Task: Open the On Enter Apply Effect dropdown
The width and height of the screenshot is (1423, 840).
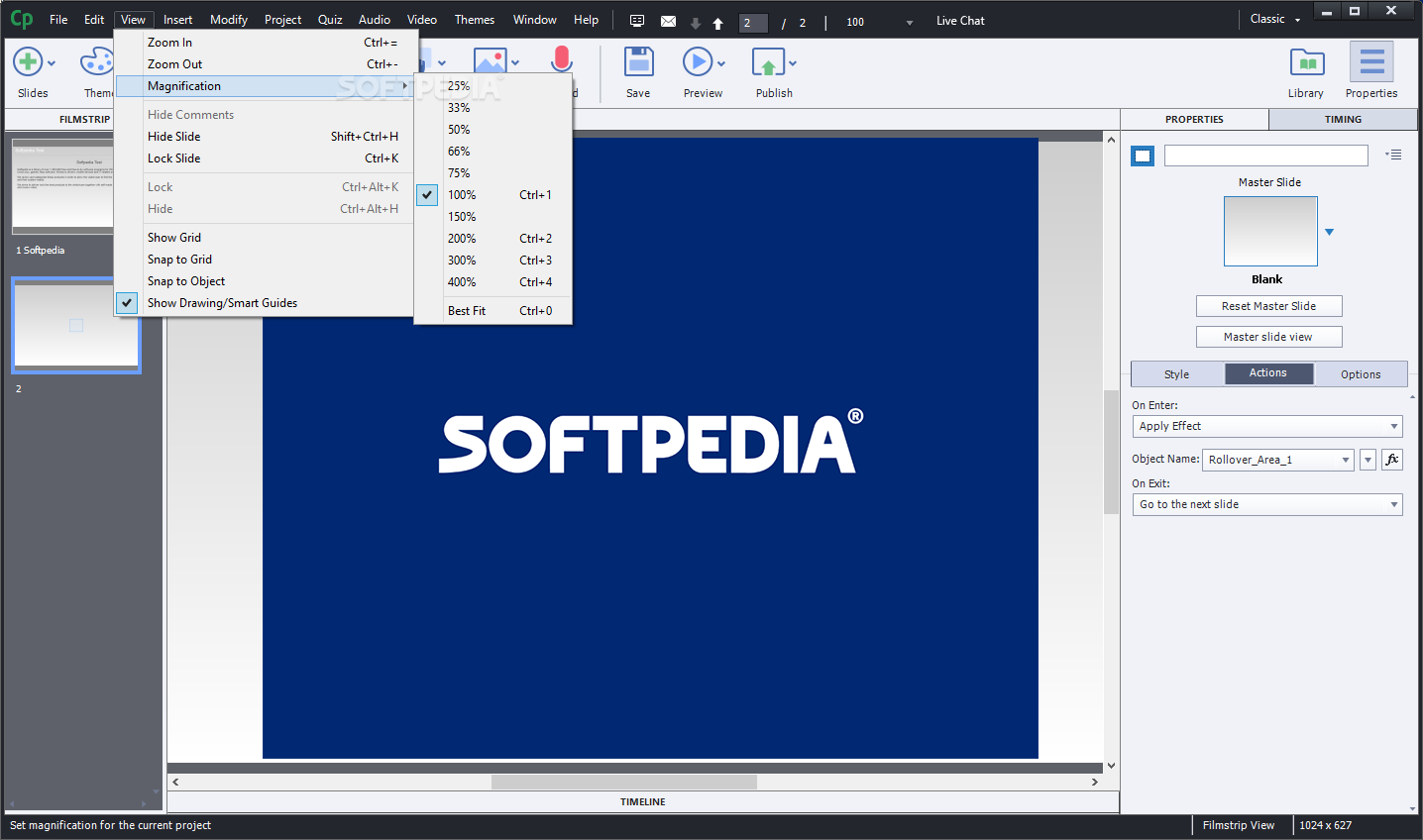Action: tap(1267, 426)
